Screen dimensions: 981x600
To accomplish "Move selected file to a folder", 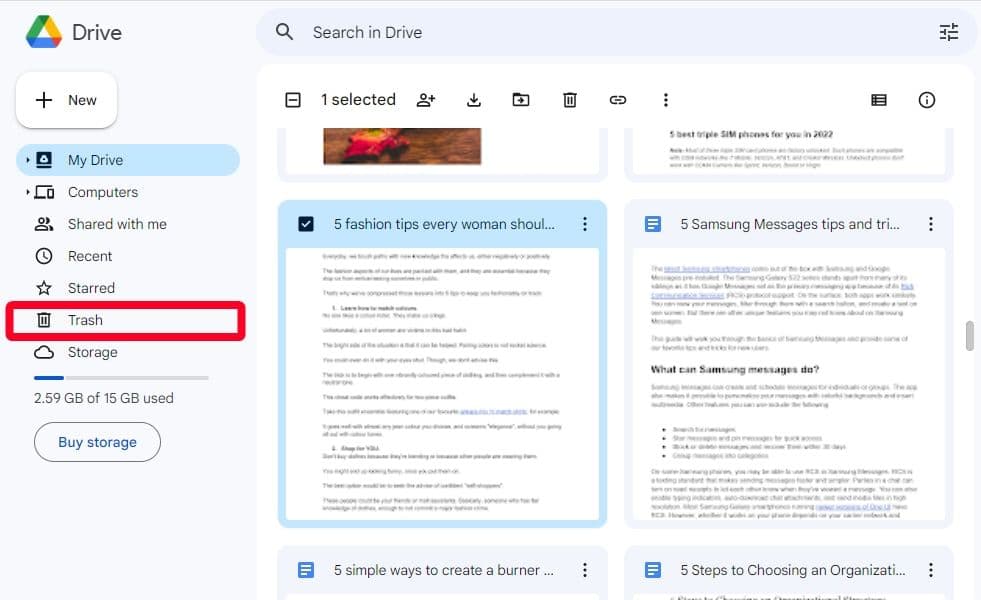I will [x=521, y=100].
